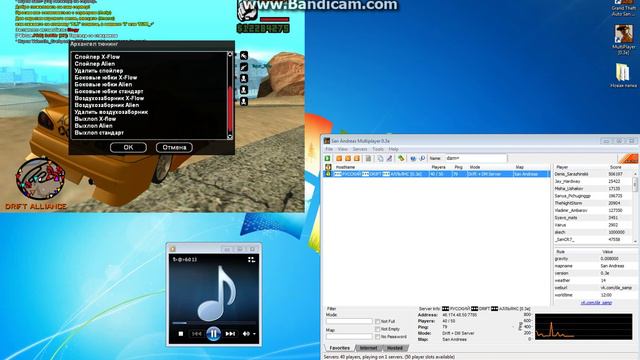Select Выхлоп X-flow in tuning list
The height and width of the screenshot is (360, 640).
click(x=96, y=119)
